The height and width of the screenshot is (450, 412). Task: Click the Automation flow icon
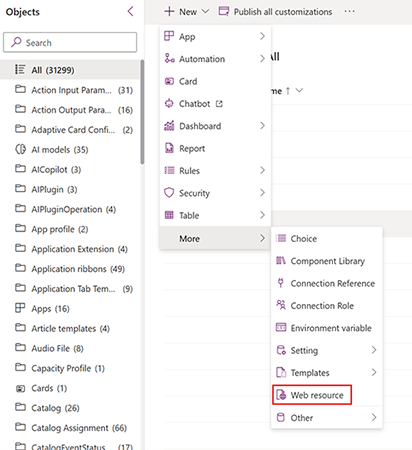pos(169,58)
